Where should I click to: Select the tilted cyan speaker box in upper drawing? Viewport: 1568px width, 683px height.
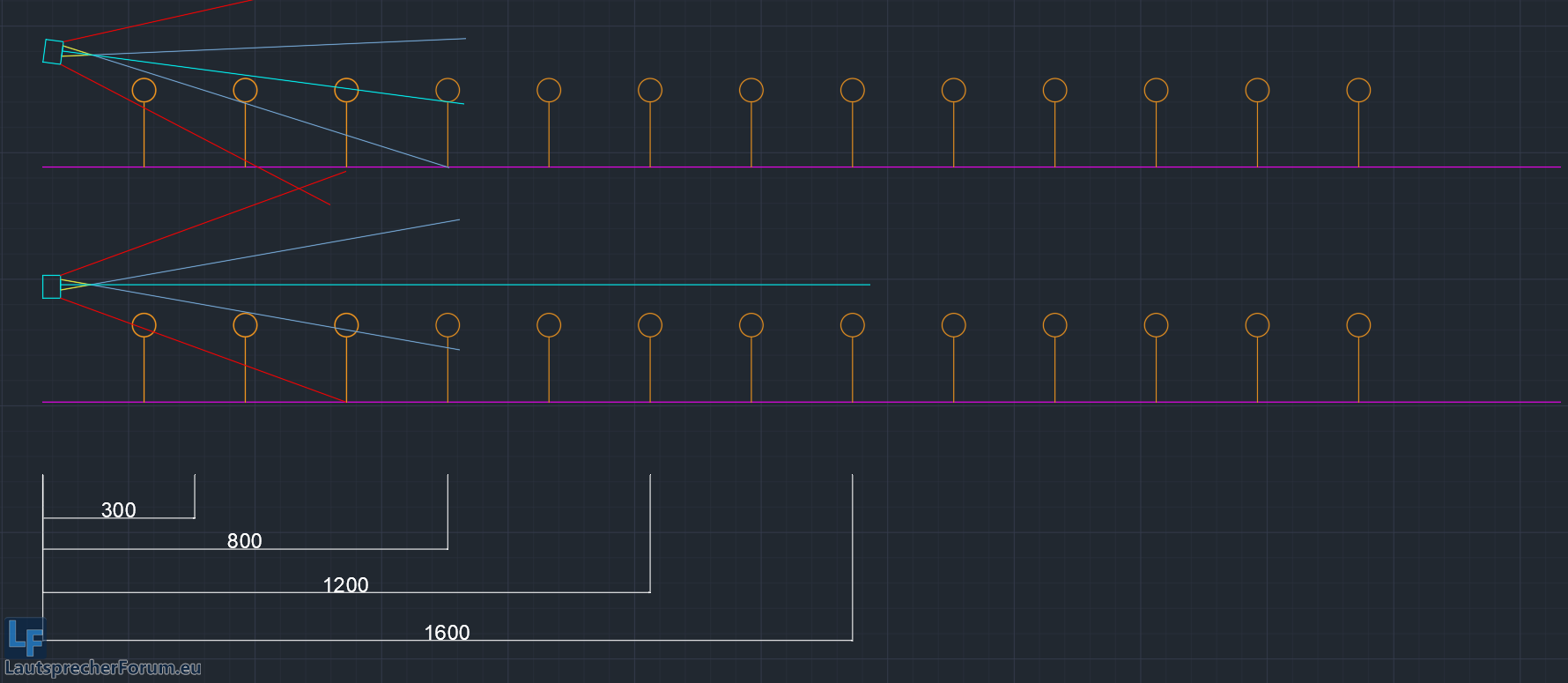tap(53, 52)
